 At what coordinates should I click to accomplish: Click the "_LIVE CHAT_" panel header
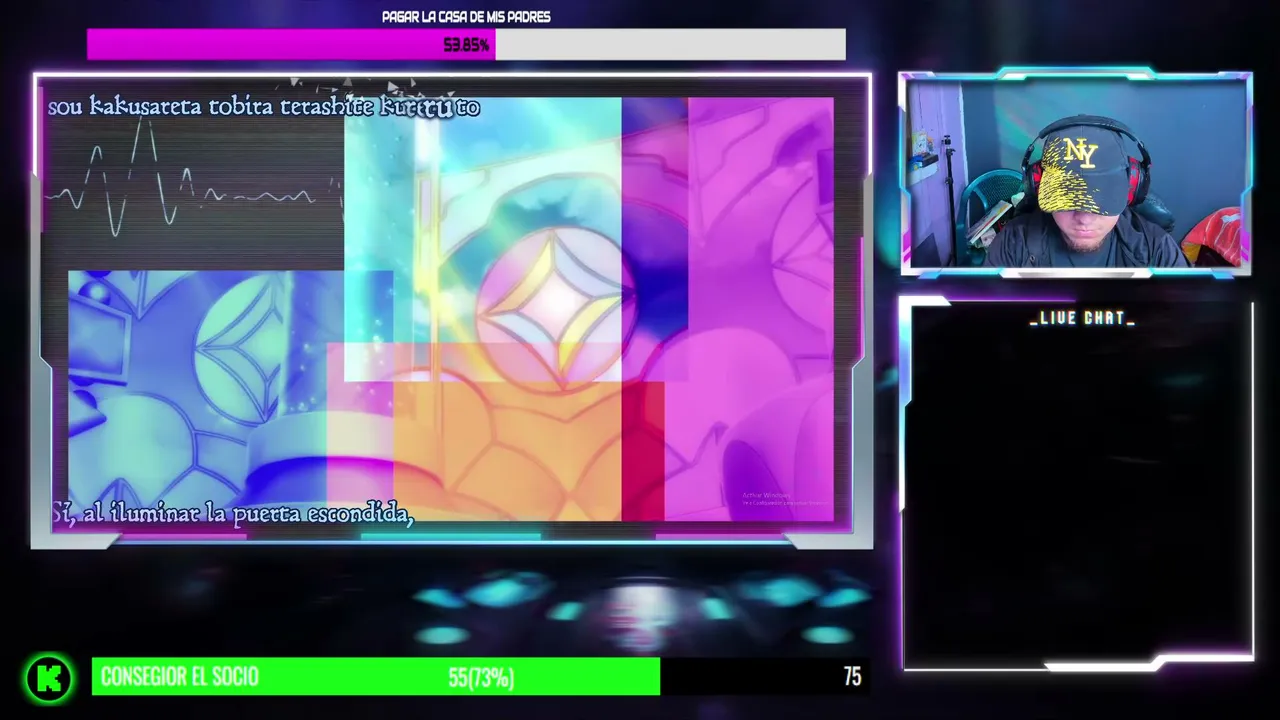pos(1082,318)
